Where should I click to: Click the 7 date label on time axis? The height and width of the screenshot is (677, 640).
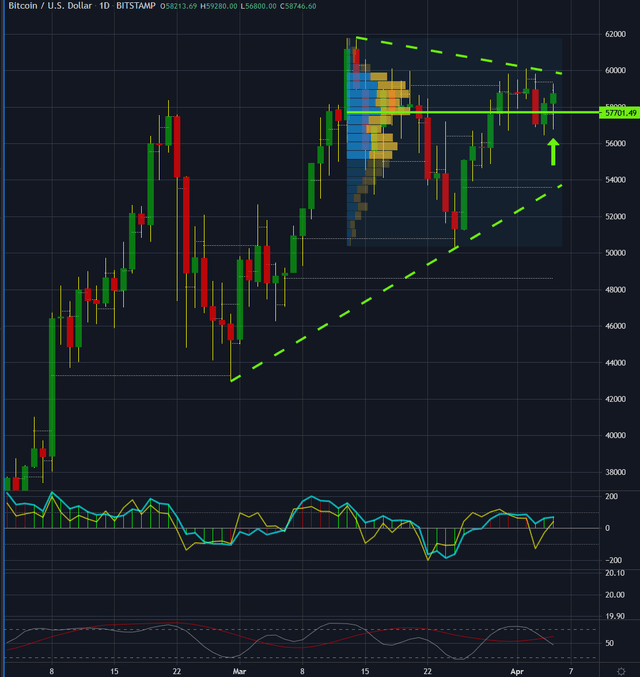571,671
